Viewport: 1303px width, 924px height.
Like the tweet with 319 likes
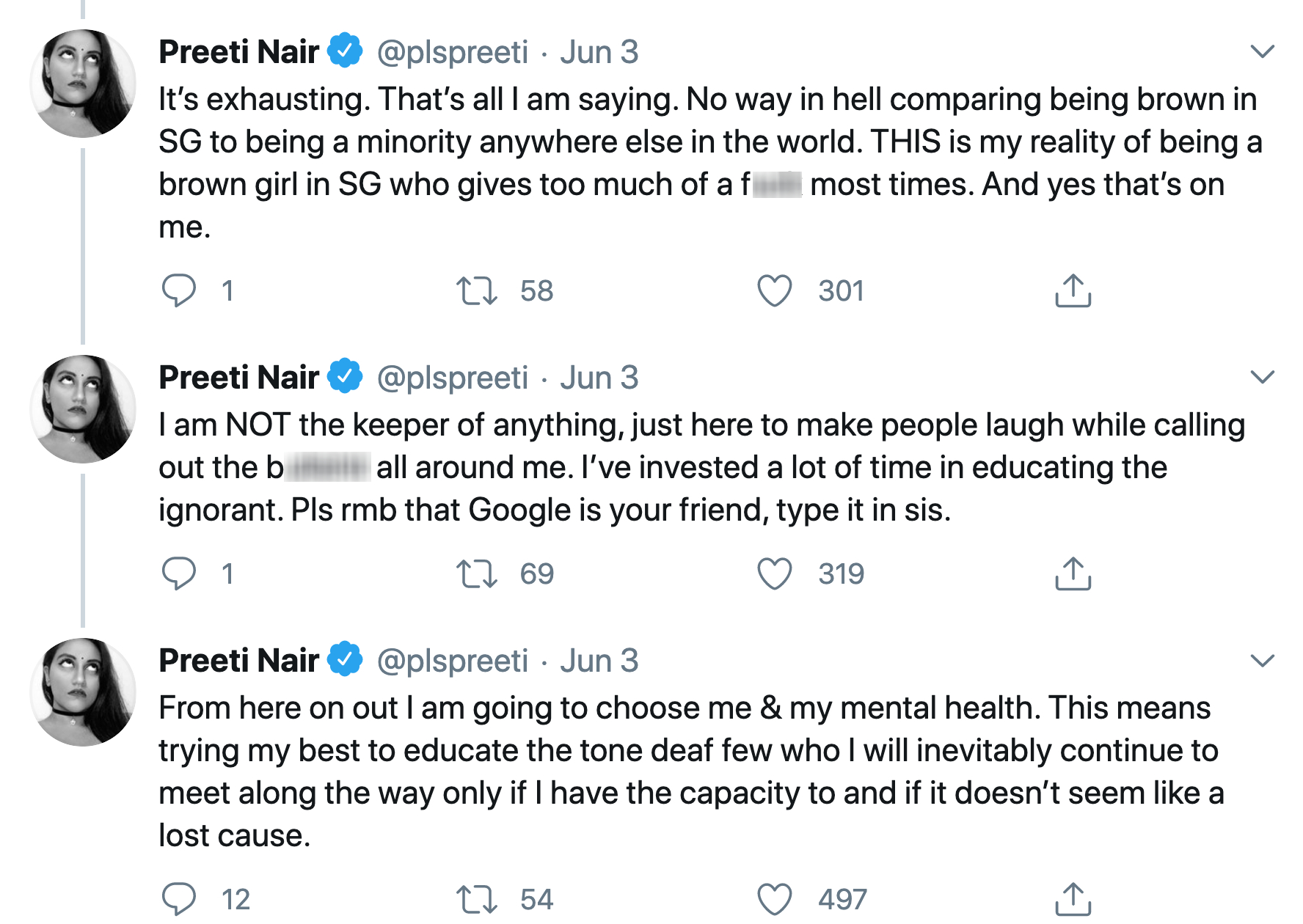(x=775, y=573)
